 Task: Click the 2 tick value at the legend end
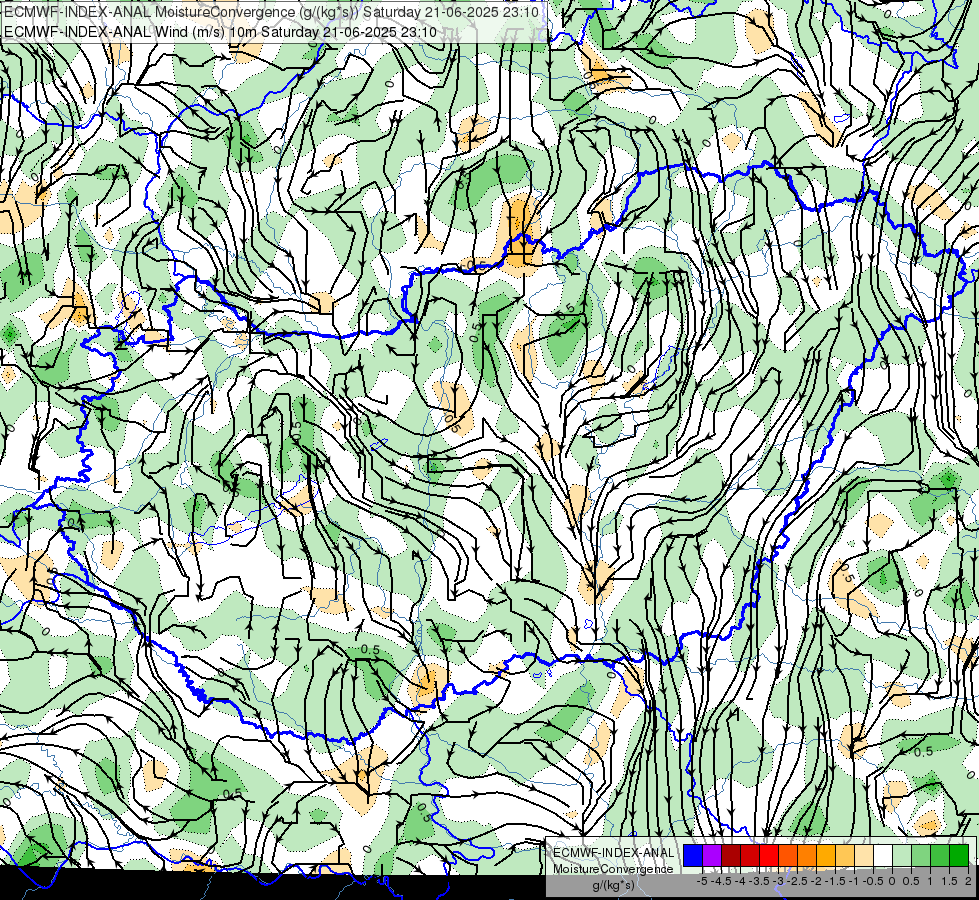(968, 881)
